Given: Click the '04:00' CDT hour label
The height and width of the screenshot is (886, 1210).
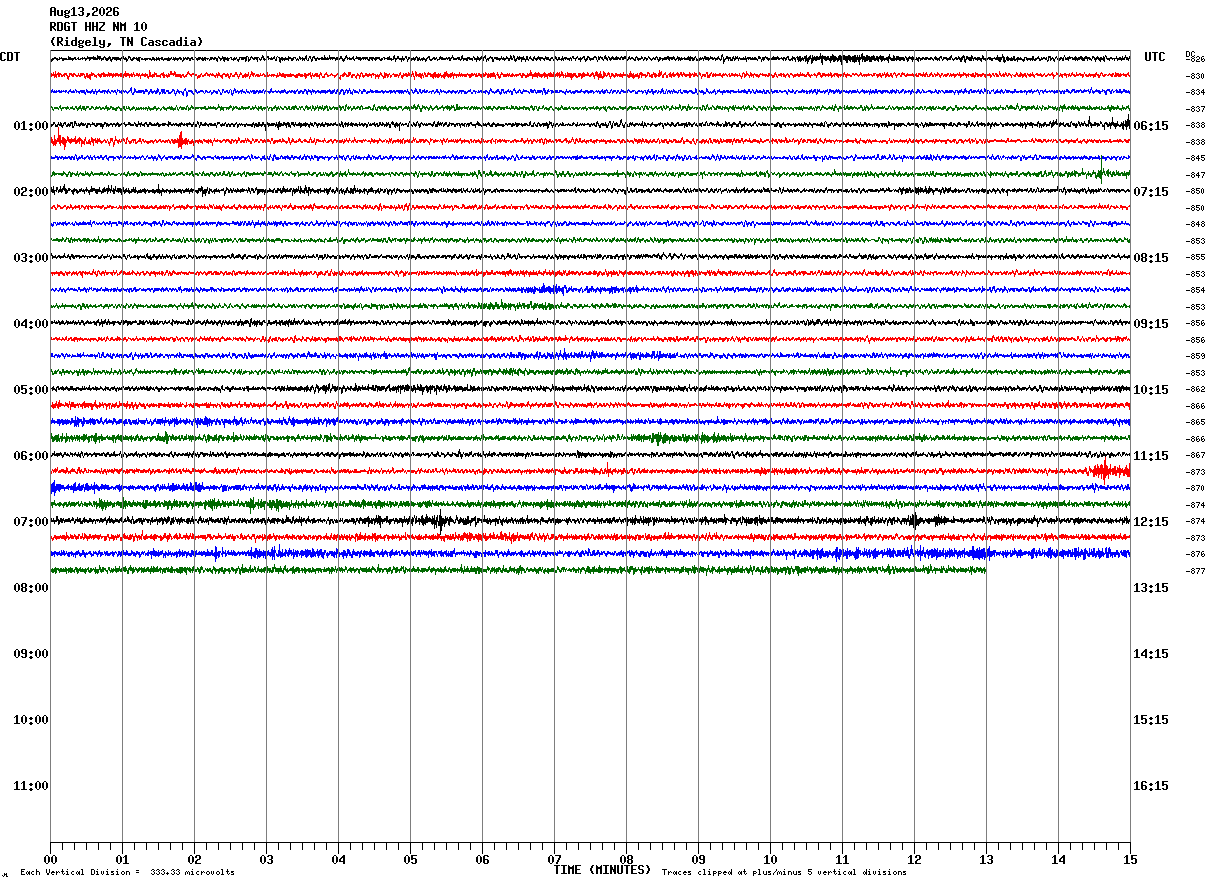Looking at the screenshot, I should (30, 324).
